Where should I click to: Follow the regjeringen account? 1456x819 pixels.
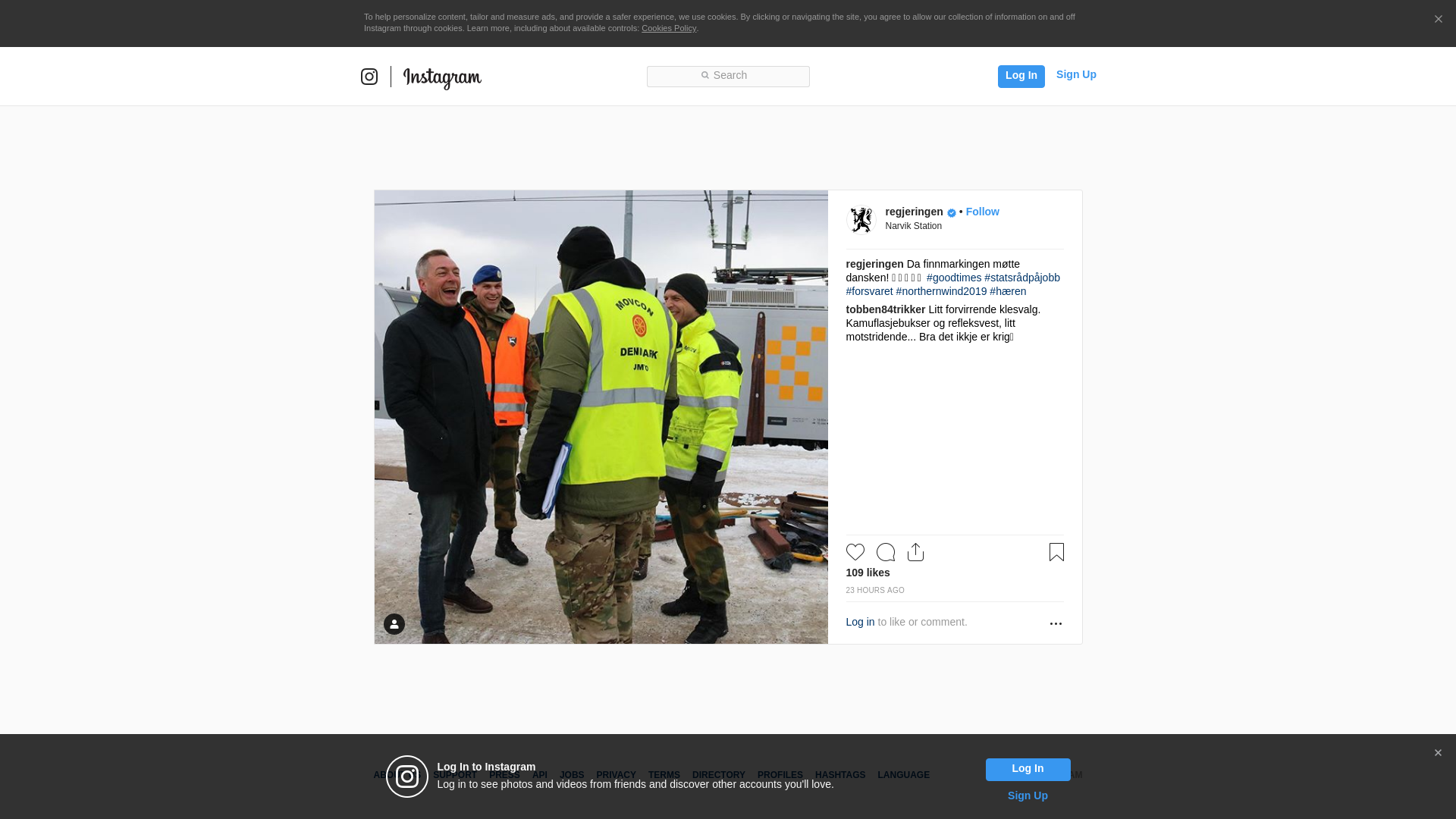(982, 212)
